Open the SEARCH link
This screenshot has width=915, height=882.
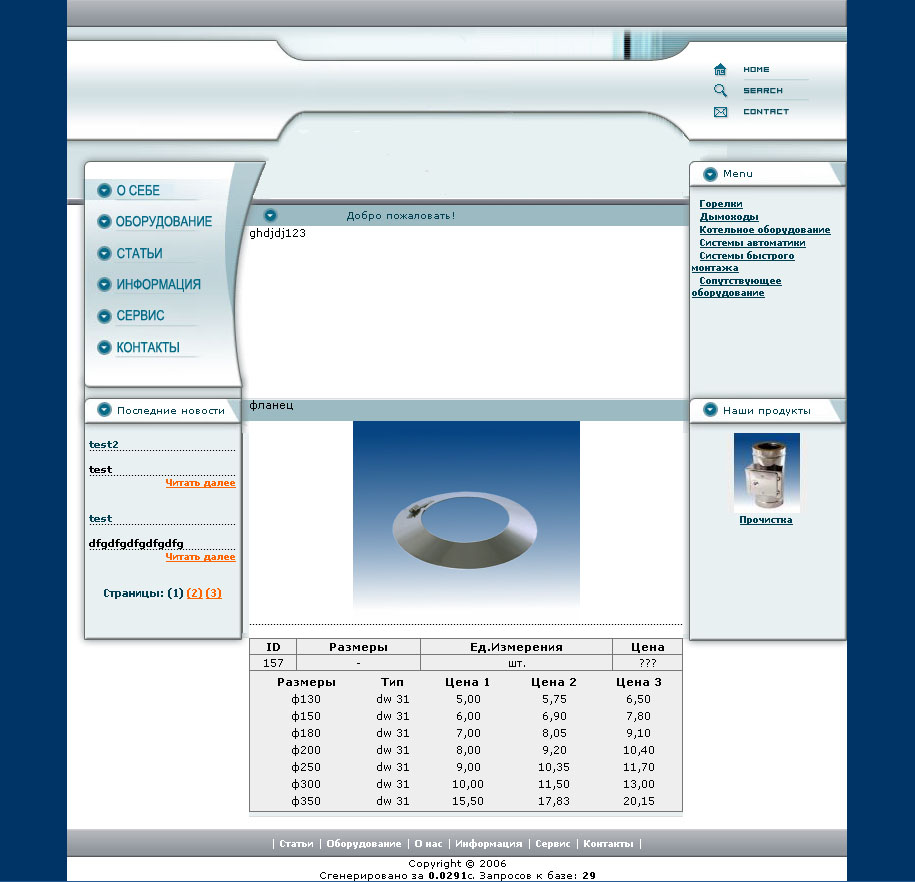(x=763, y=90)
